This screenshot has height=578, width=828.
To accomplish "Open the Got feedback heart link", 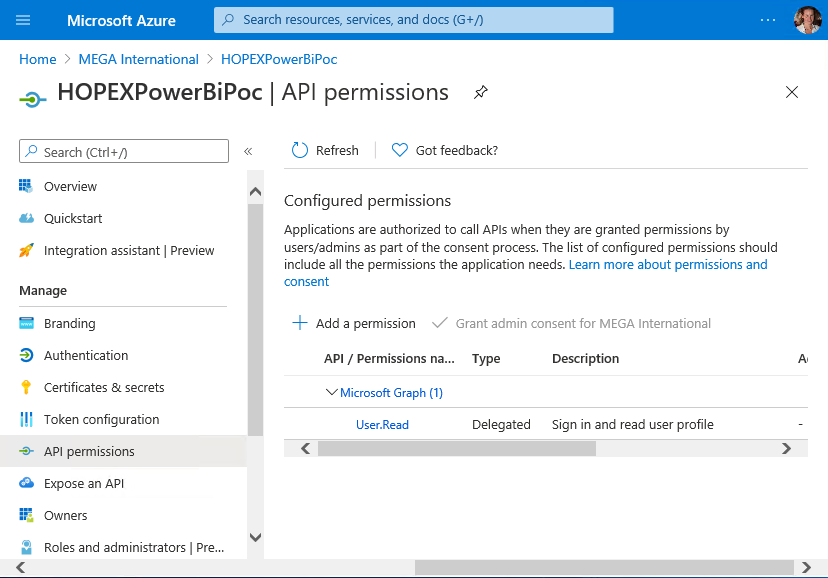I will (x=400, y=150).
